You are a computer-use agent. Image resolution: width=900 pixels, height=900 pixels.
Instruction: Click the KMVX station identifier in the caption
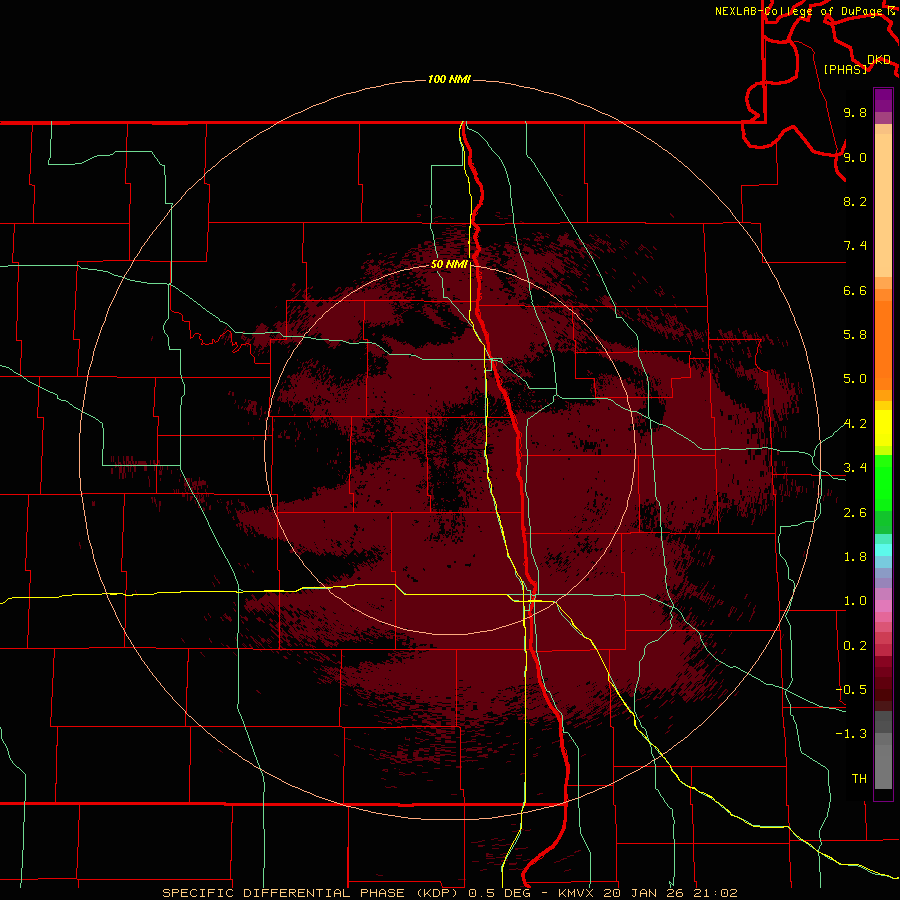coord(575,893)
